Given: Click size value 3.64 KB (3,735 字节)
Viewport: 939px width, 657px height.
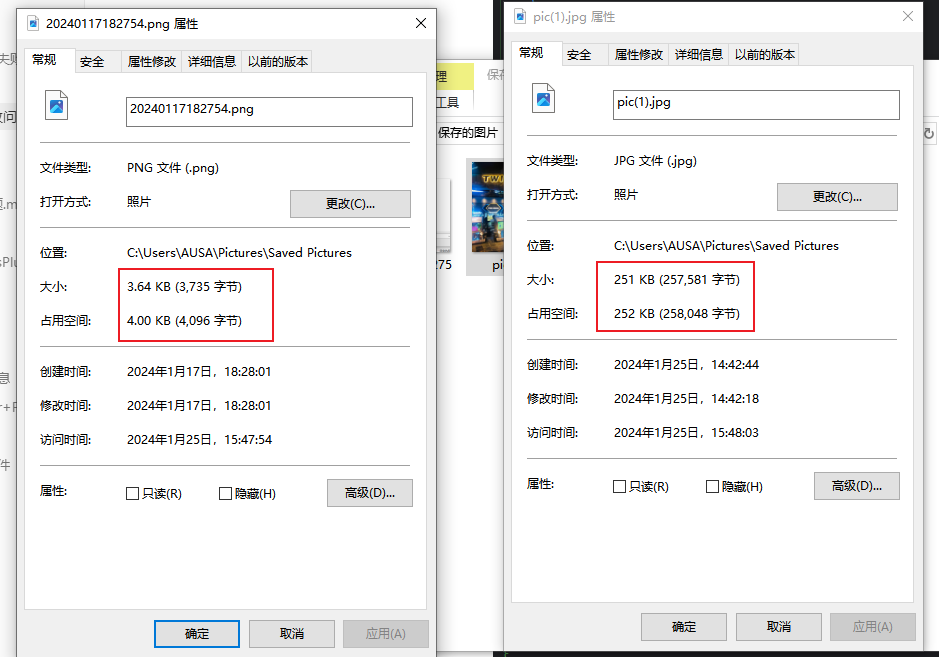Looking at the screenshot, I should tap(184, 287).
